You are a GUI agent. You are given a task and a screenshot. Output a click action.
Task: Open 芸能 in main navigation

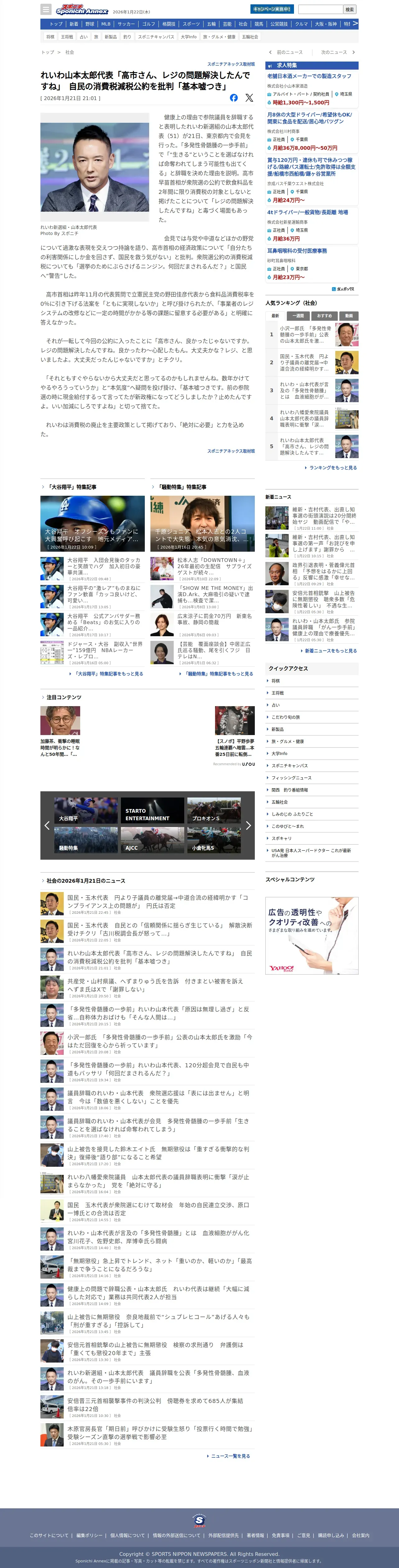point(227,24)
